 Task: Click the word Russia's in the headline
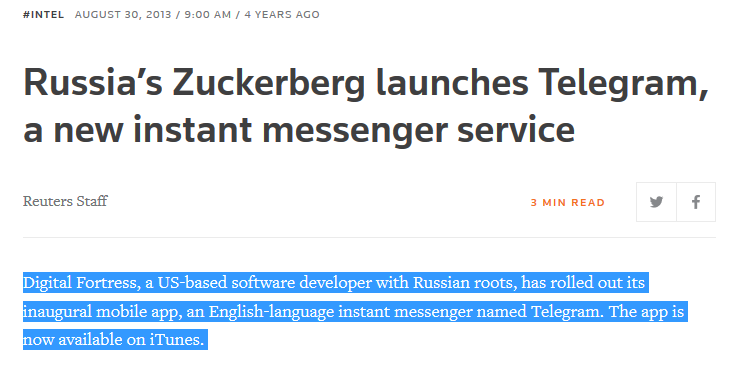pos(93,83)
